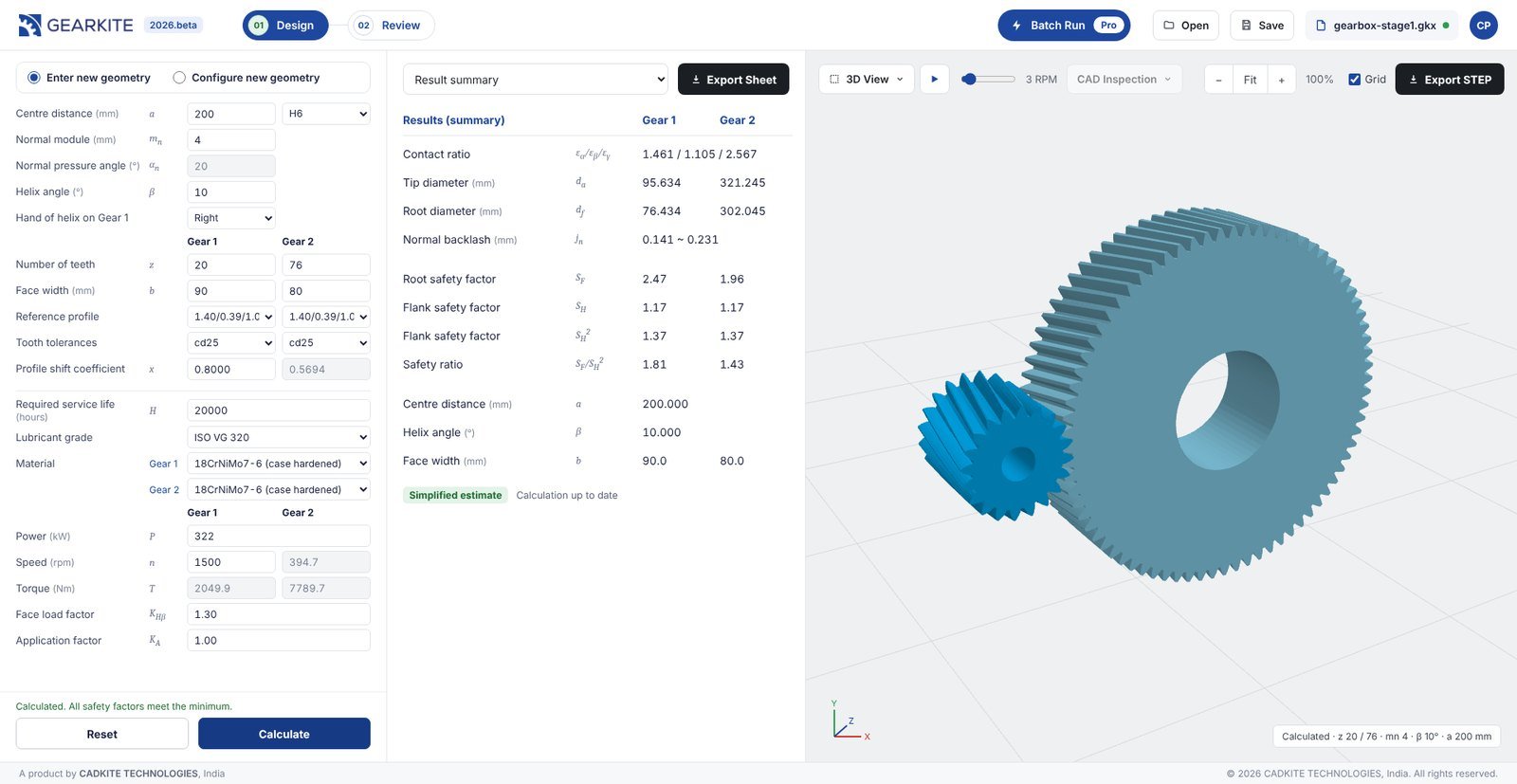Click the Normal module input field
Screen dimensions: 1517x784
(x=231, y=140)
